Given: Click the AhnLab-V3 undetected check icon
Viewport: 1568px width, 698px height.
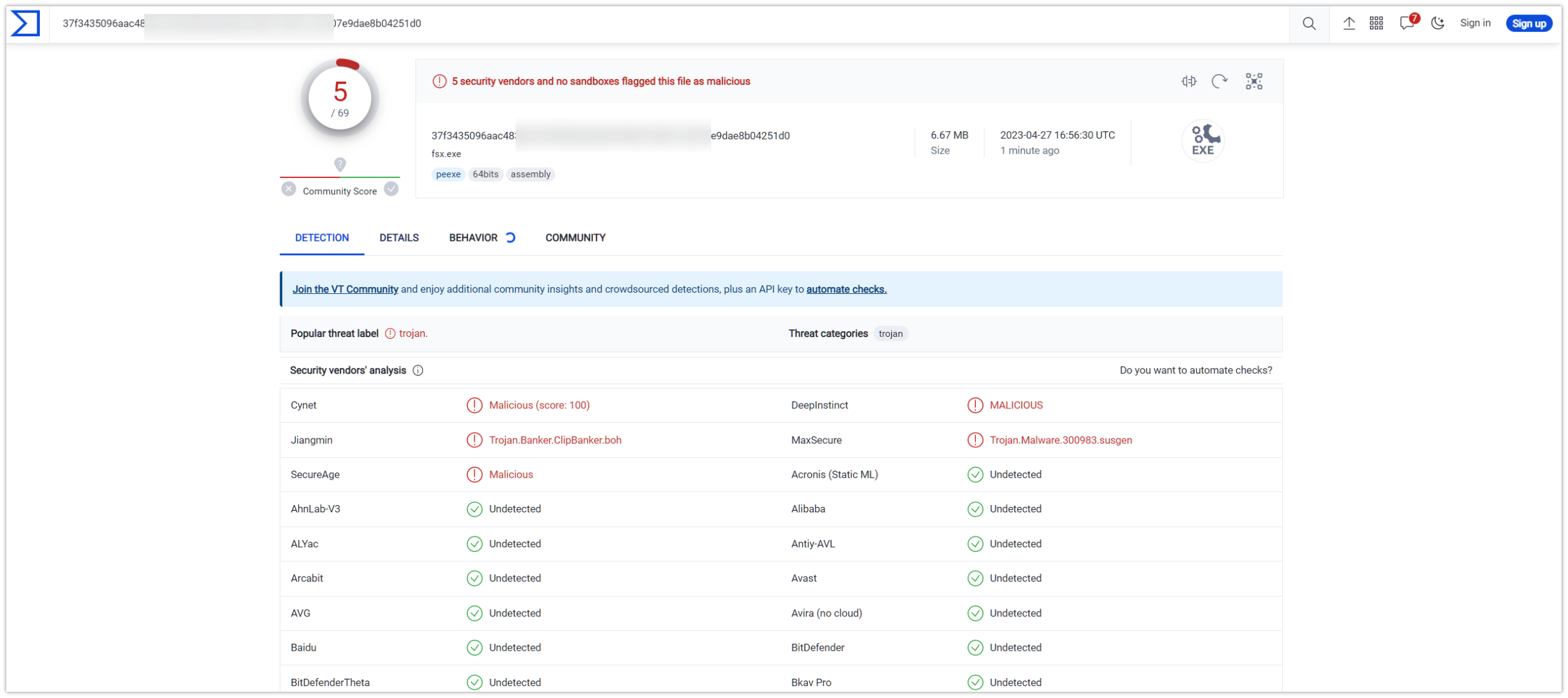Looking at the screenshot, I should click(475, 509).
